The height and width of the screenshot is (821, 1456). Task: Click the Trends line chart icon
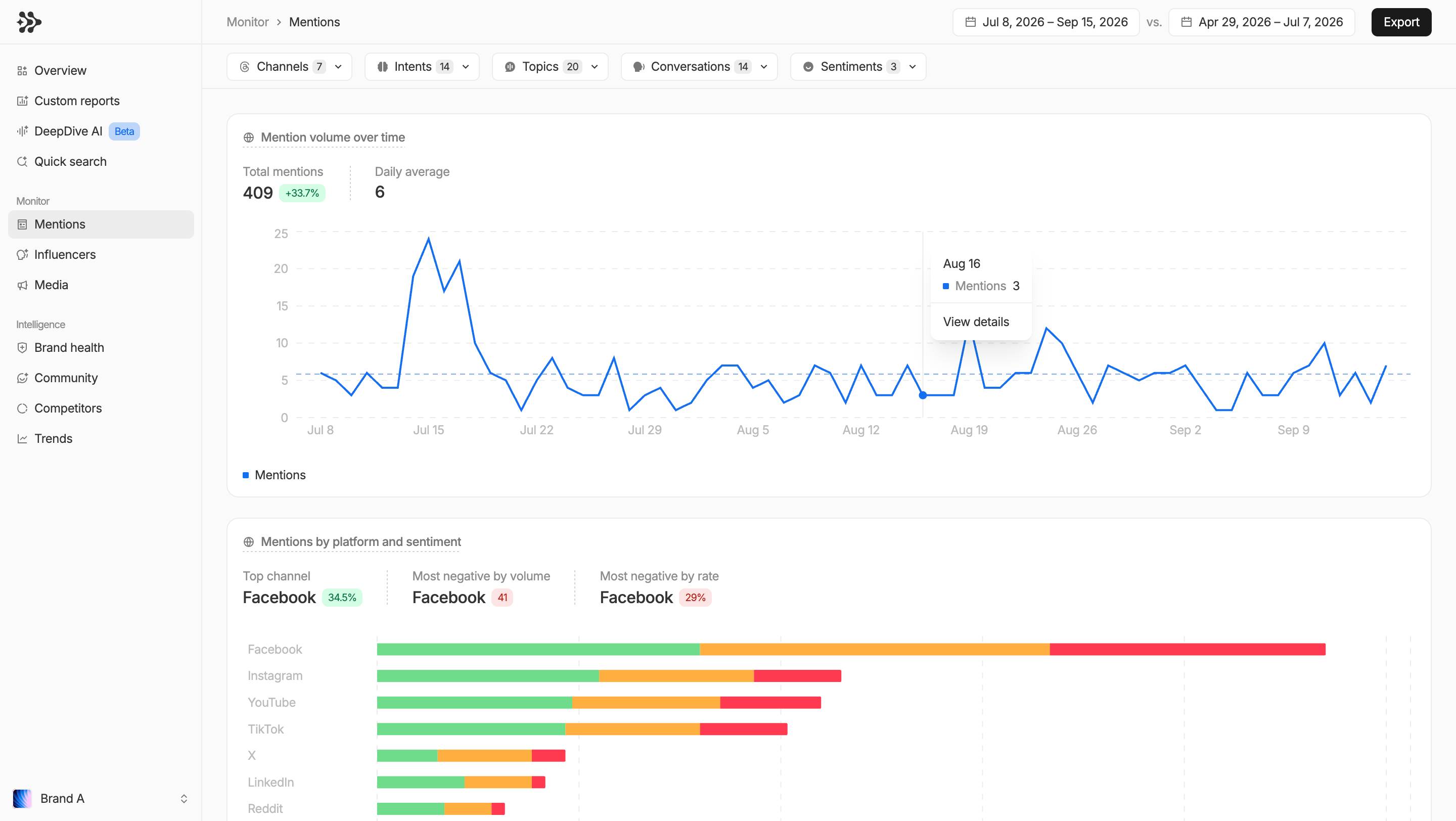[x=22, y=439]
